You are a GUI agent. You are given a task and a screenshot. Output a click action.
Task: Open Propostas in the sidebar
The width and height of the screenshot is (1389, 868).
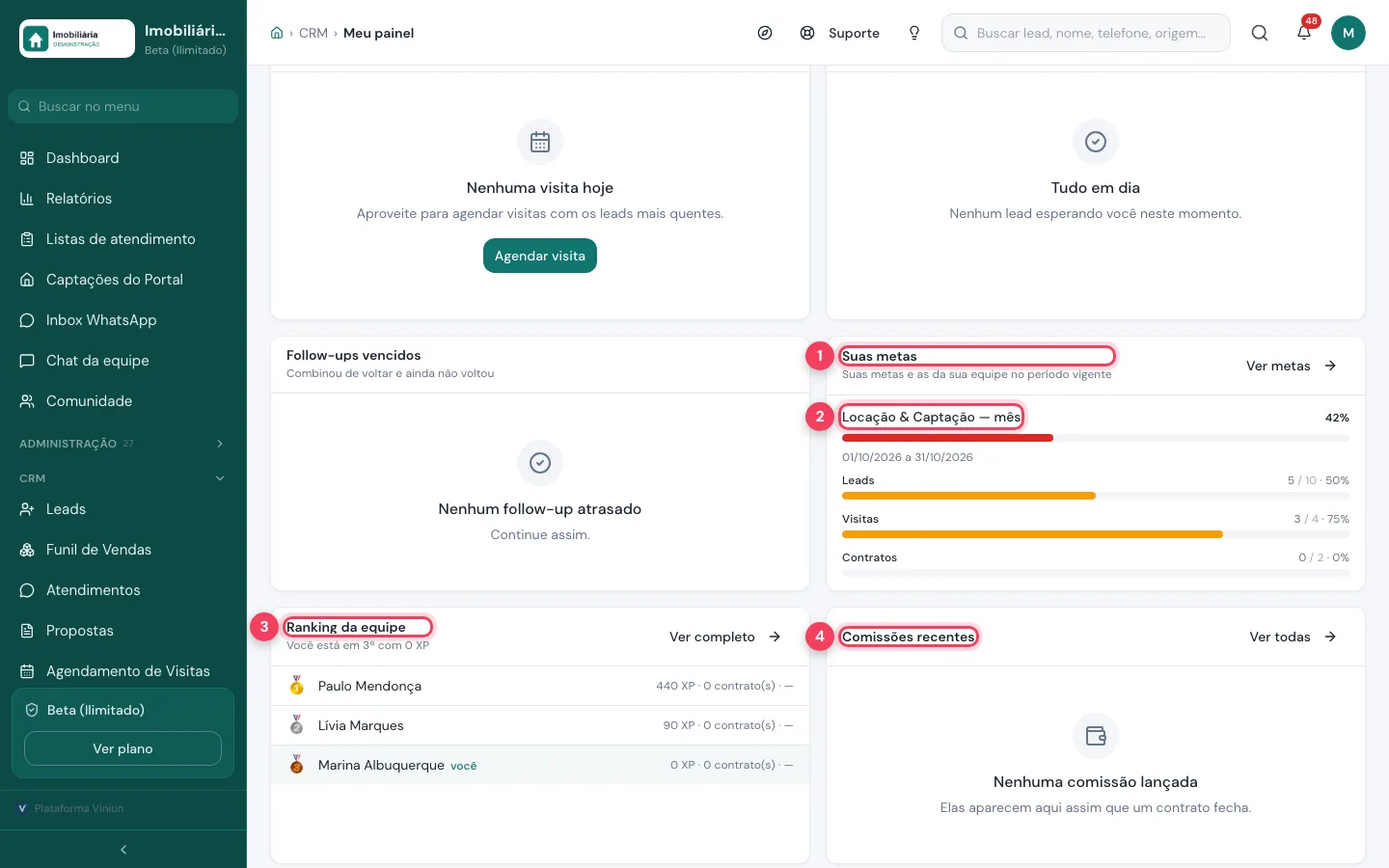(x=123, y=631)
